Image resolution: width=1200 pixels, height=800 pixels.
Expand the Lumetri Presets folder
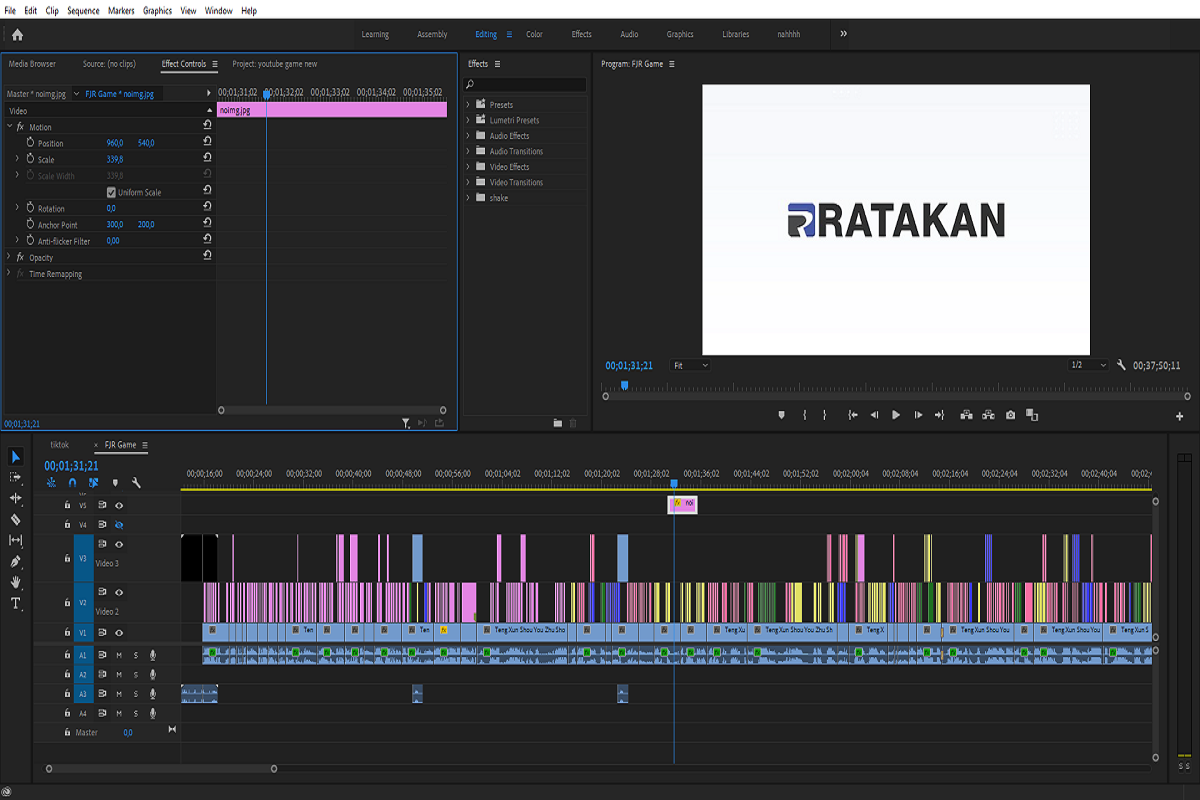point(468,120)
